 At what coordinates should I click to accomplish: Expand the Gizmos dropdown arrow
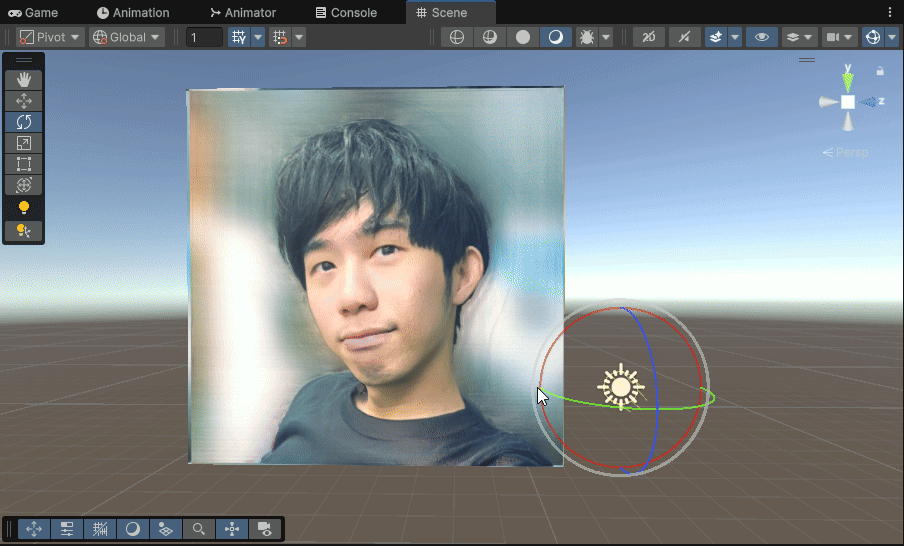point(892,37)
